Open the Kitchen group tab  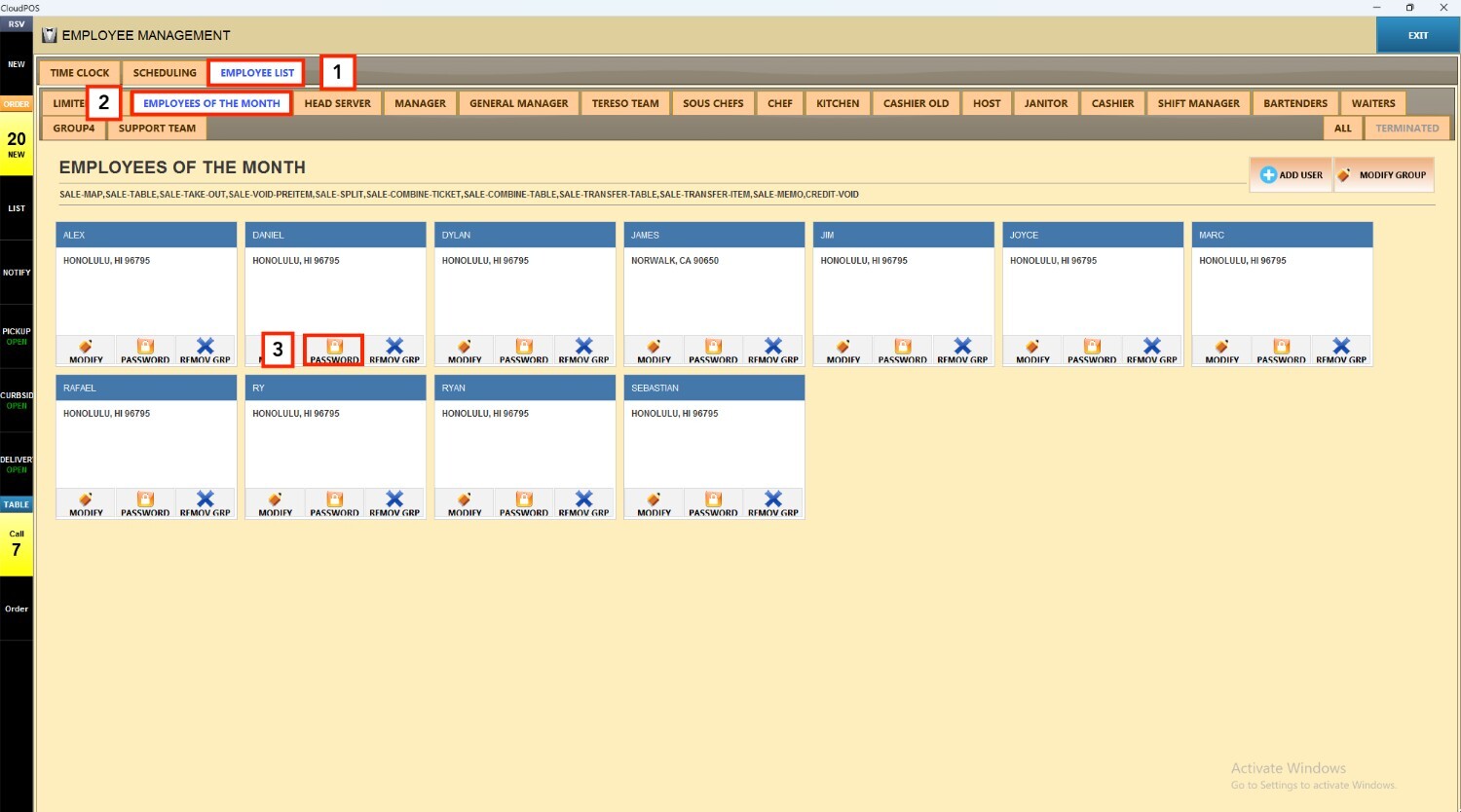coord(838,103)
